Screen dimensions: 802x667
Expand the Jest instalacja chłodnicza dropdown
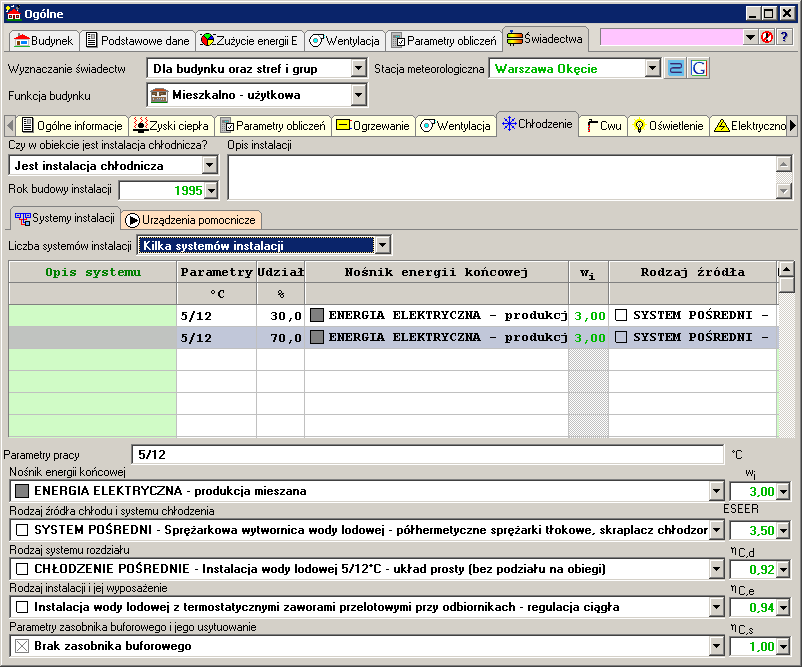click(209, 165)
